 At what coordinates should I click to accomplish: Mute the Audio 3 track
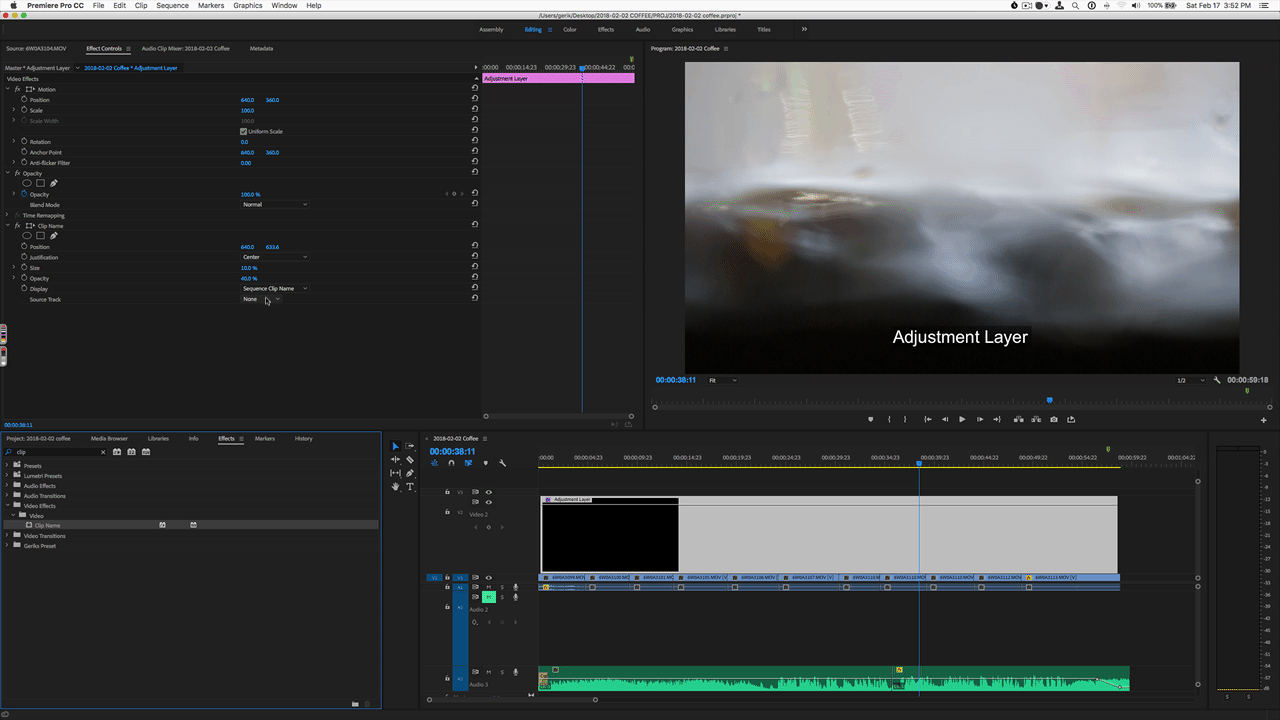[489, 672]
